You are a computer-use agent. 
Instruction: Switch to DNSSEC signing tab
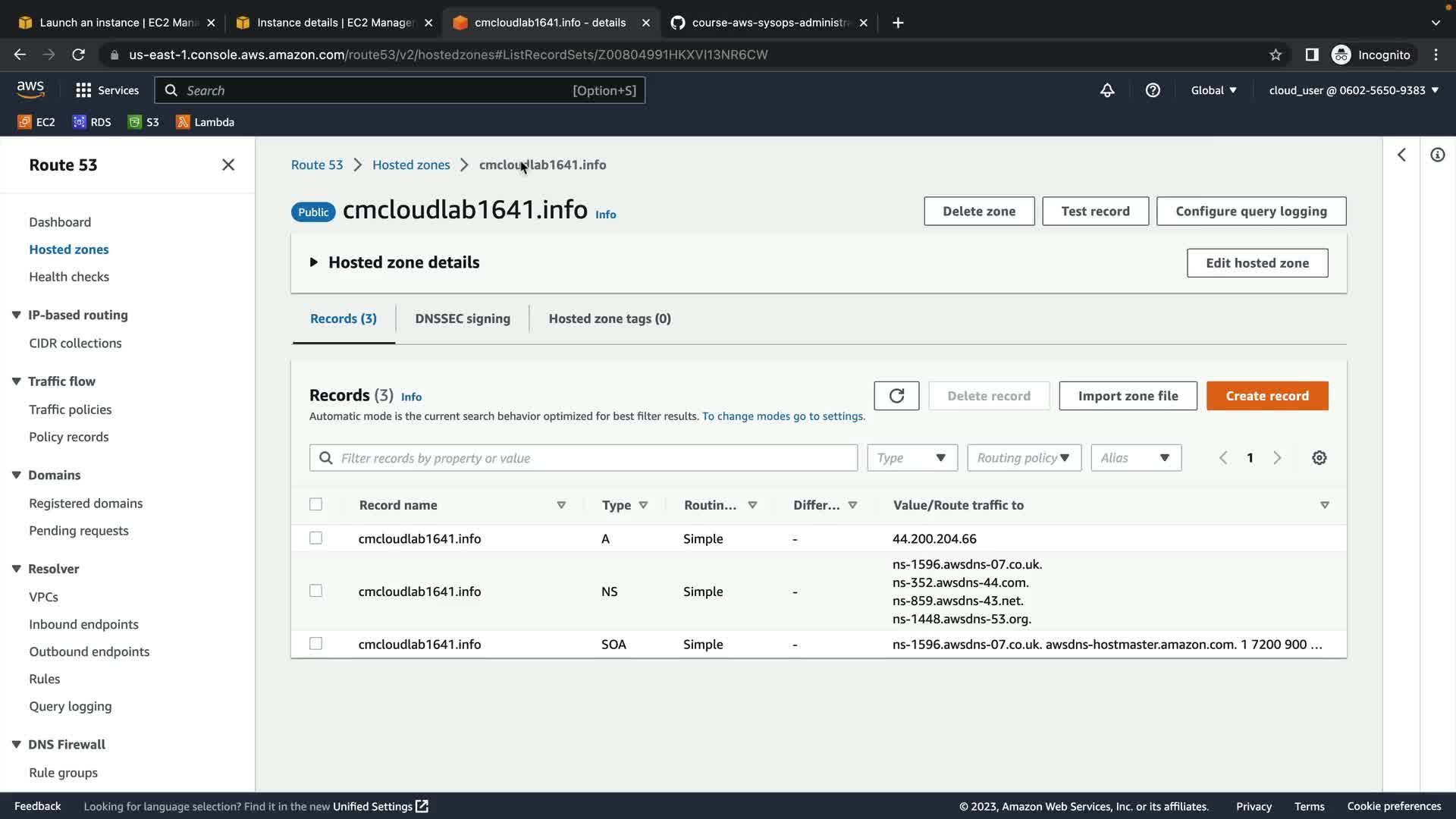click(x=463, y=318)
